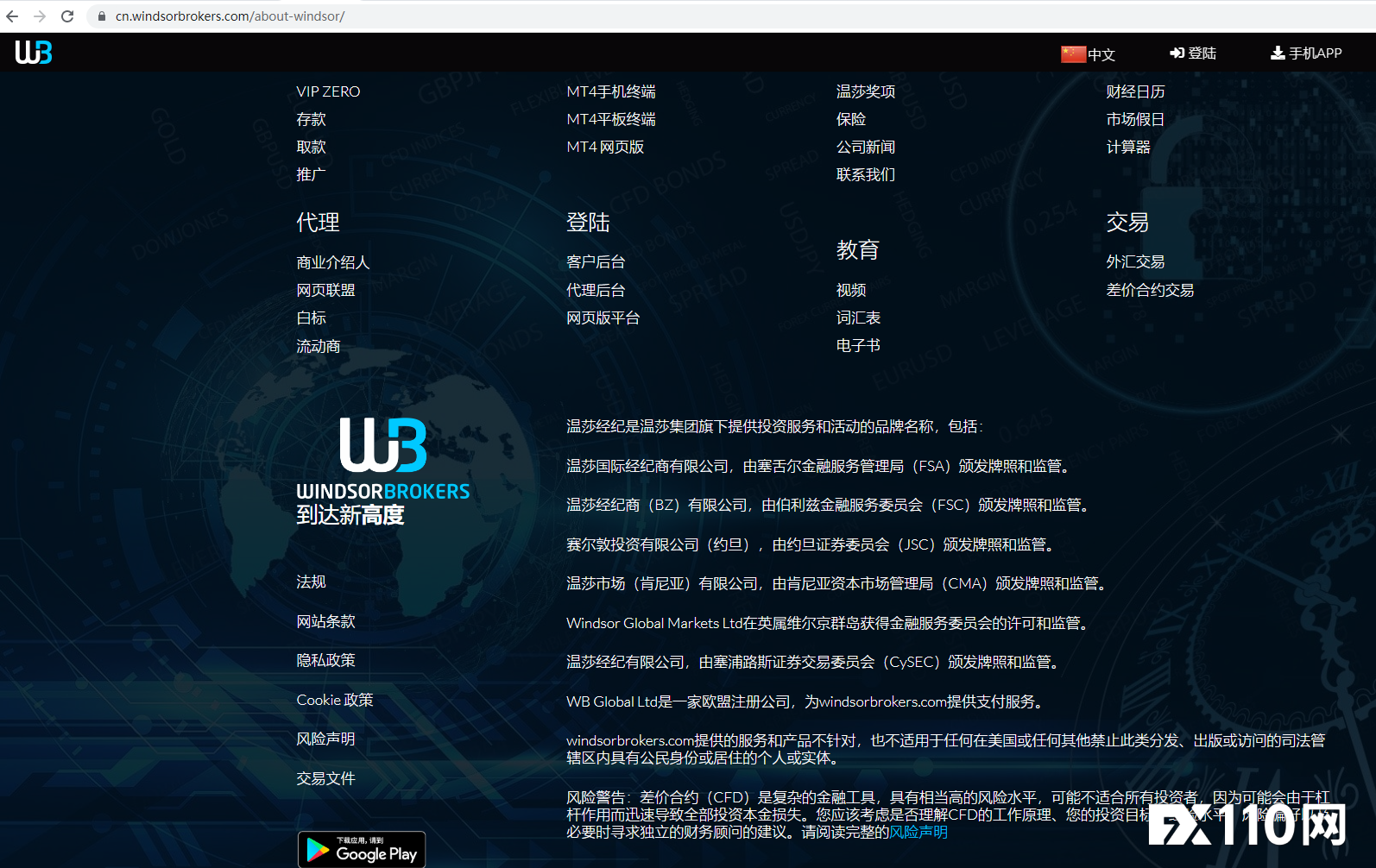Open MT4 网页版 link

(x=605, y=147)
